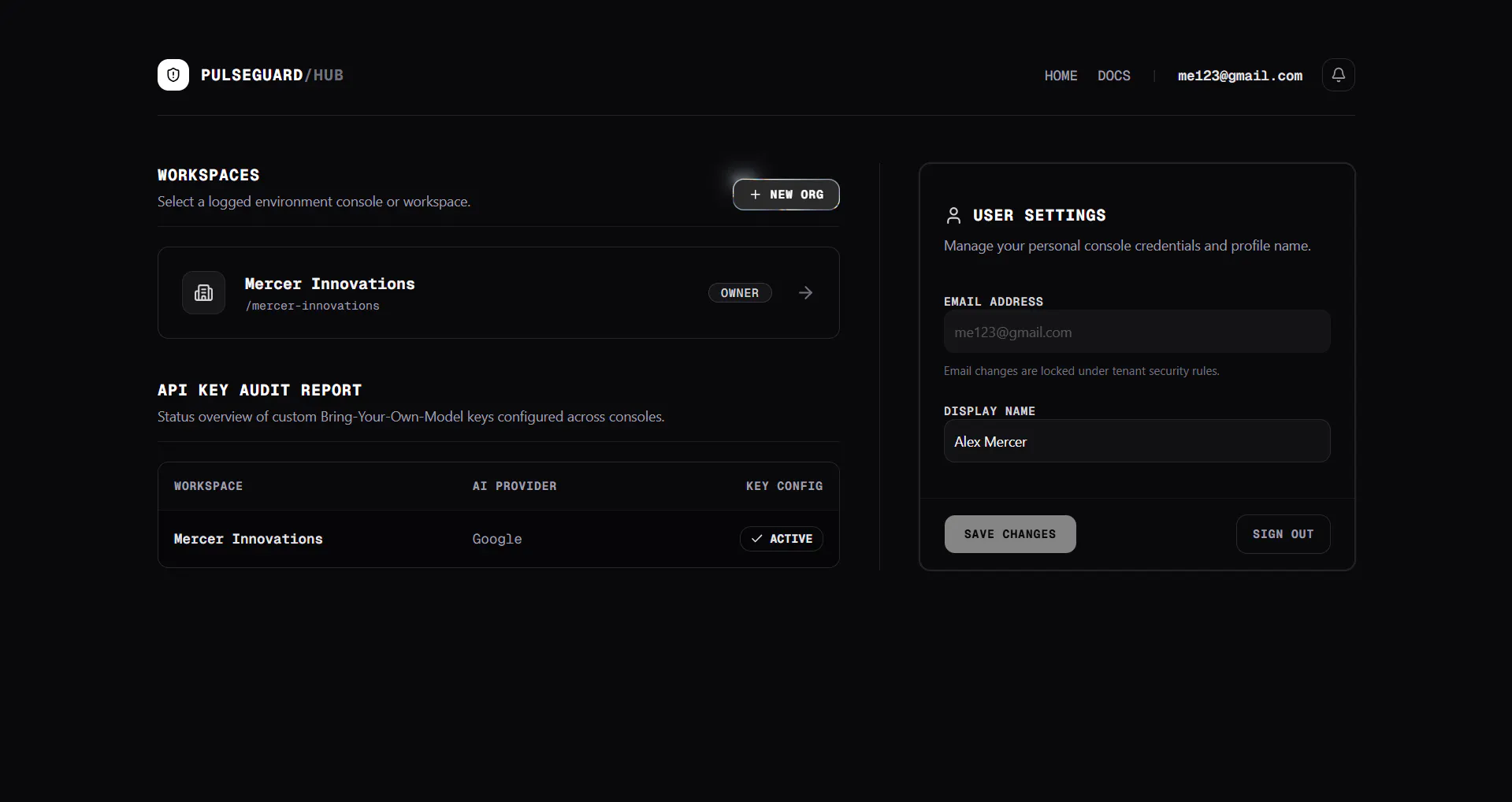
Task: Click the me123@gmail.com account in header
Action: point(1240,76)
